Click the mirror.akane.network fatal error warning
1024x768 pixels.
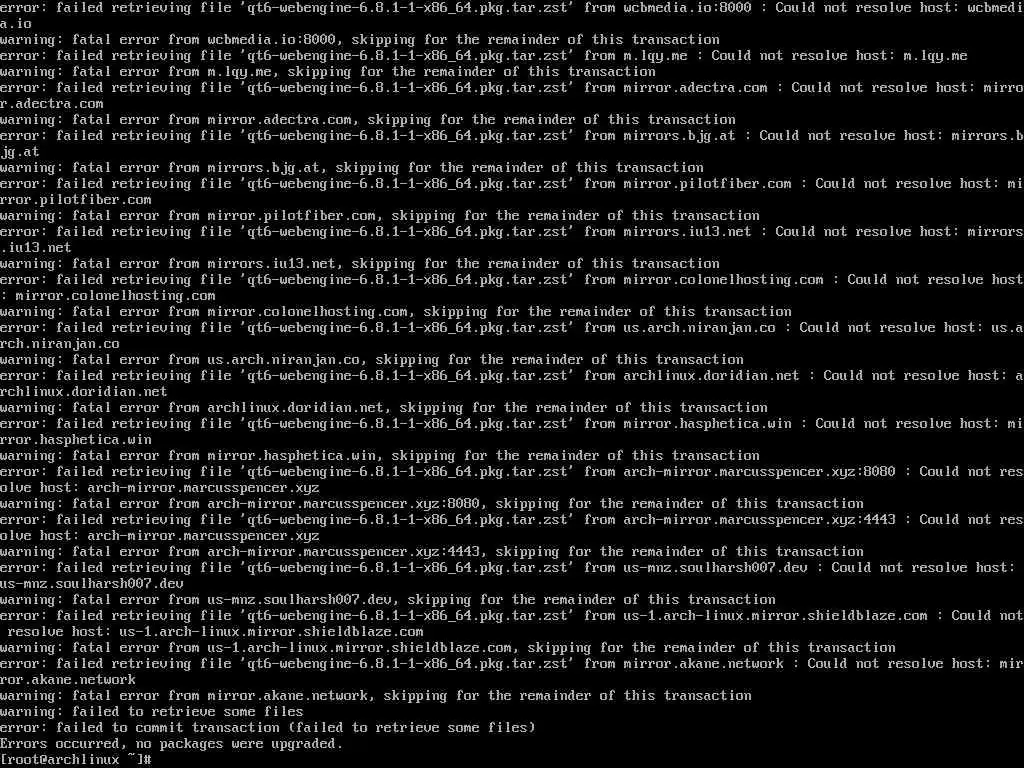376,695
